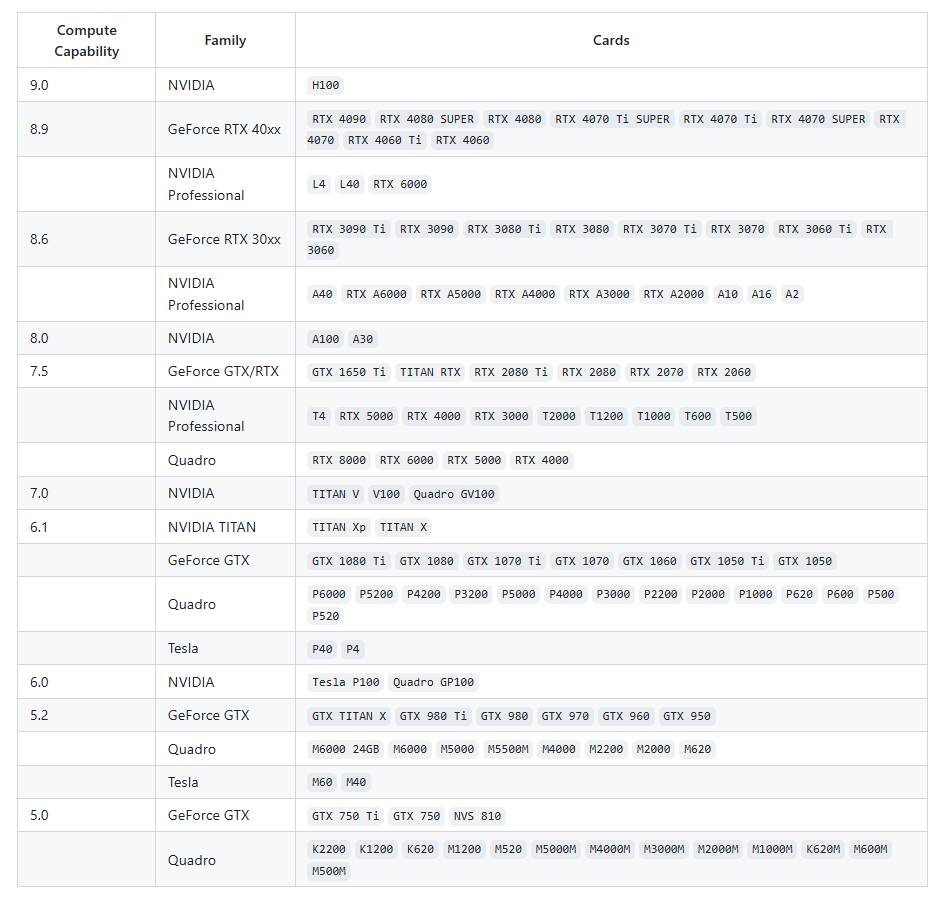
Task: Select the M6000 24GB tag
Action: (x=346, y=749)
